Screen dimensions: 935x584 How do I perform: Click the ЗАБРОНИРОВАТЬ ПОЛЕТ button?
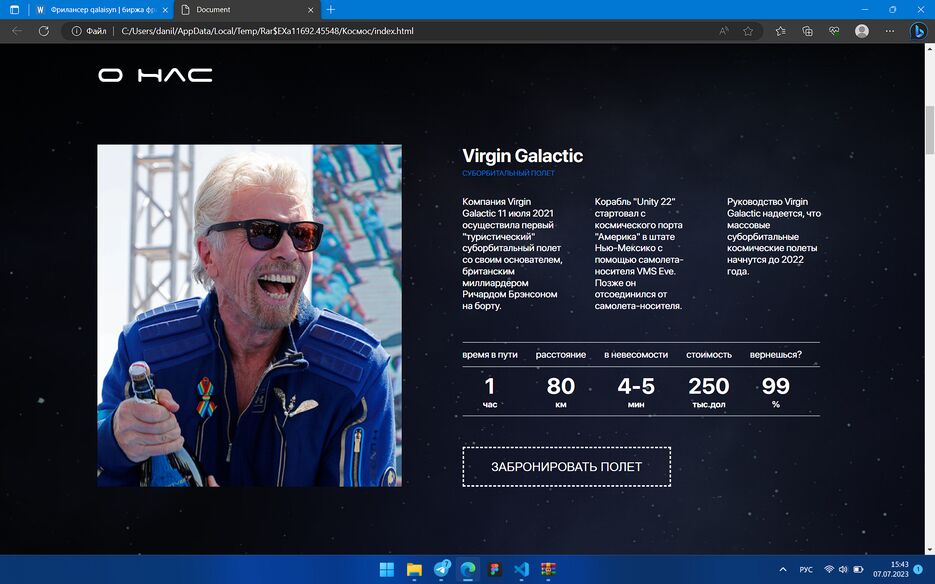566,466
